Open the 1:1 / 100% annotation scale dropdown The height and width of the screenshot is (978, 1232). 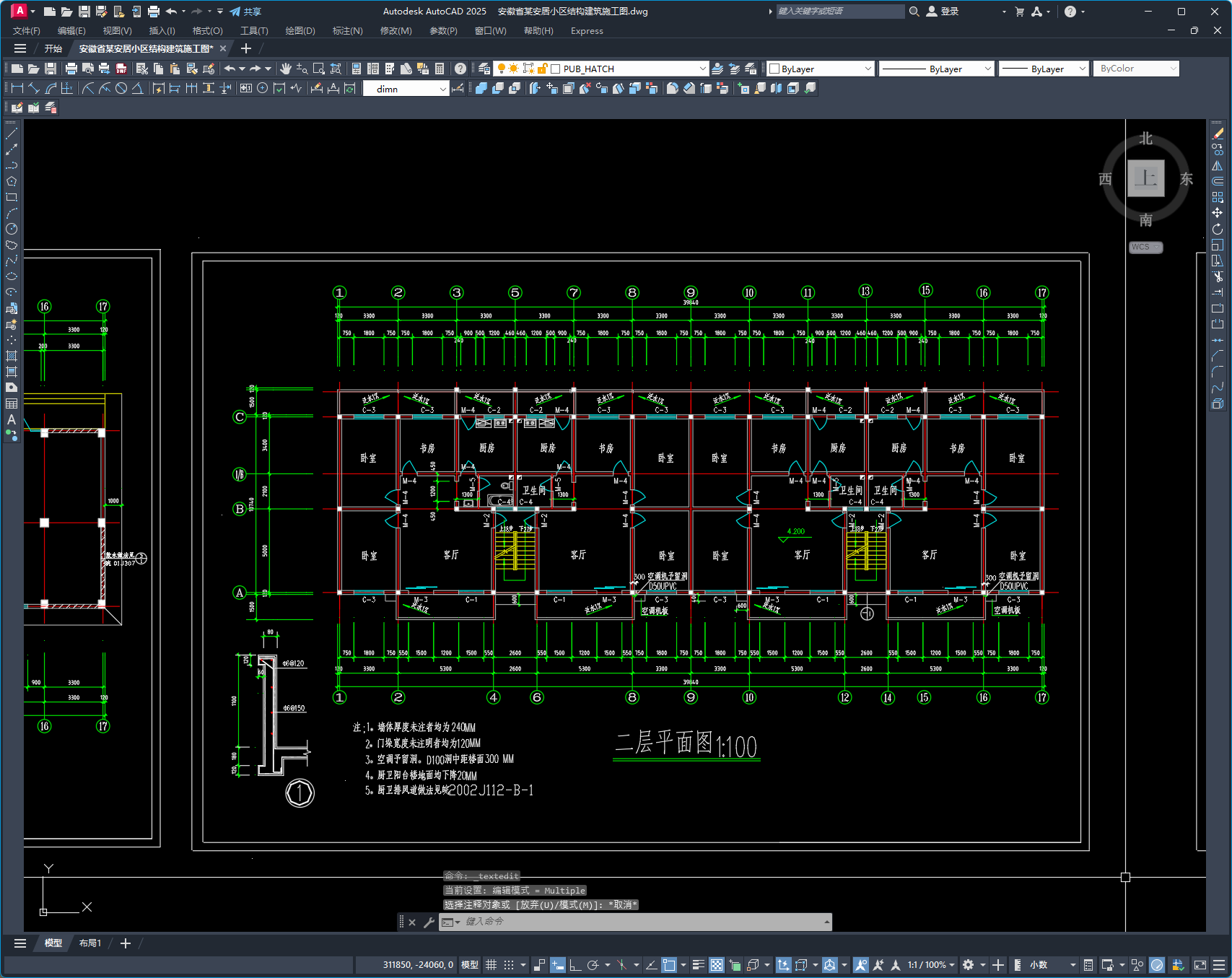tap(931, 965)
